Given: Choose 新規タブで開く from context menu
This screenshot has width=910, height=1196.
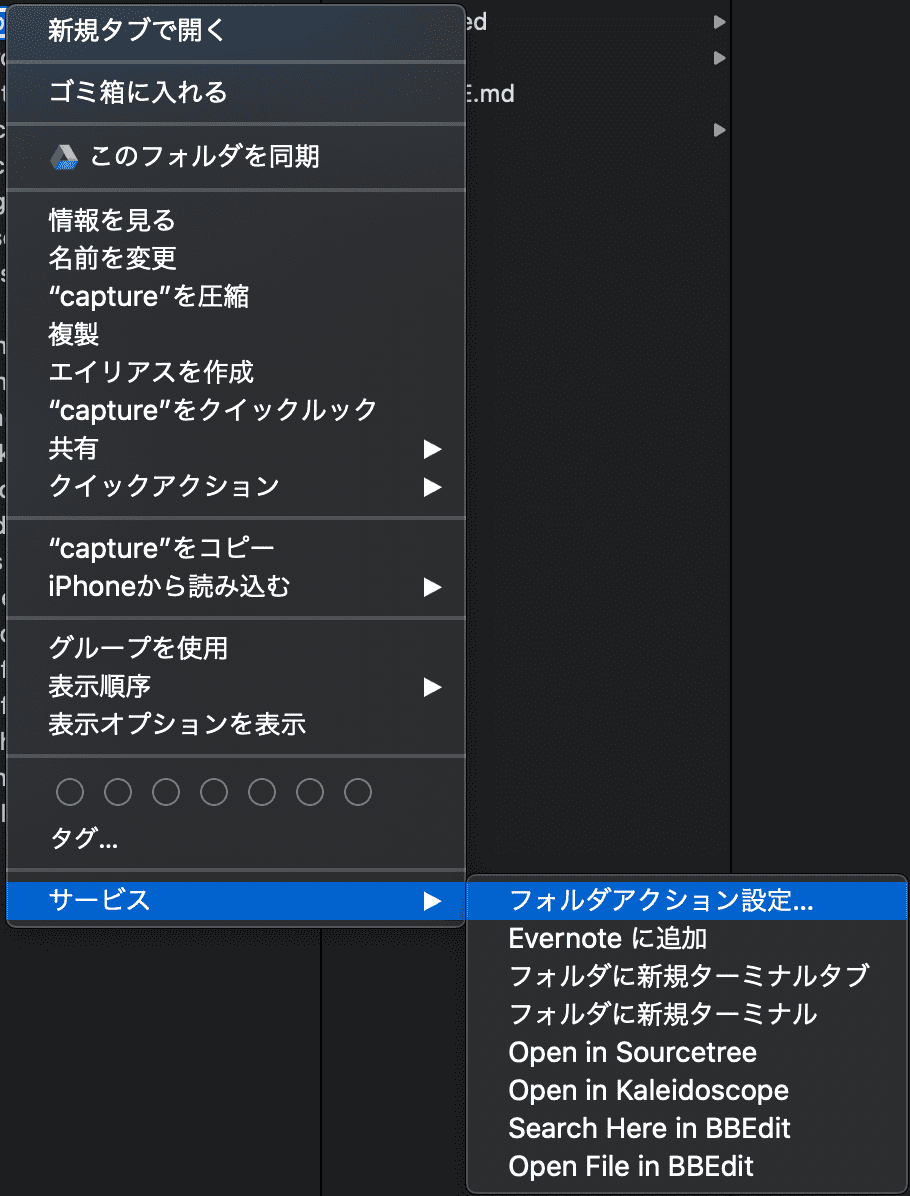Looking at the screenshot, I should coord(138,31).
